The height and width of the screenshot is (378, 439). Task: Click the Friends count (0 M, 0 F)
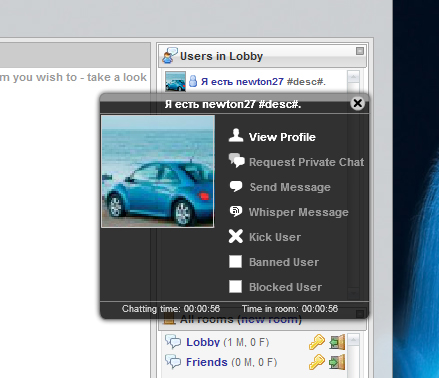click(254, 362)
